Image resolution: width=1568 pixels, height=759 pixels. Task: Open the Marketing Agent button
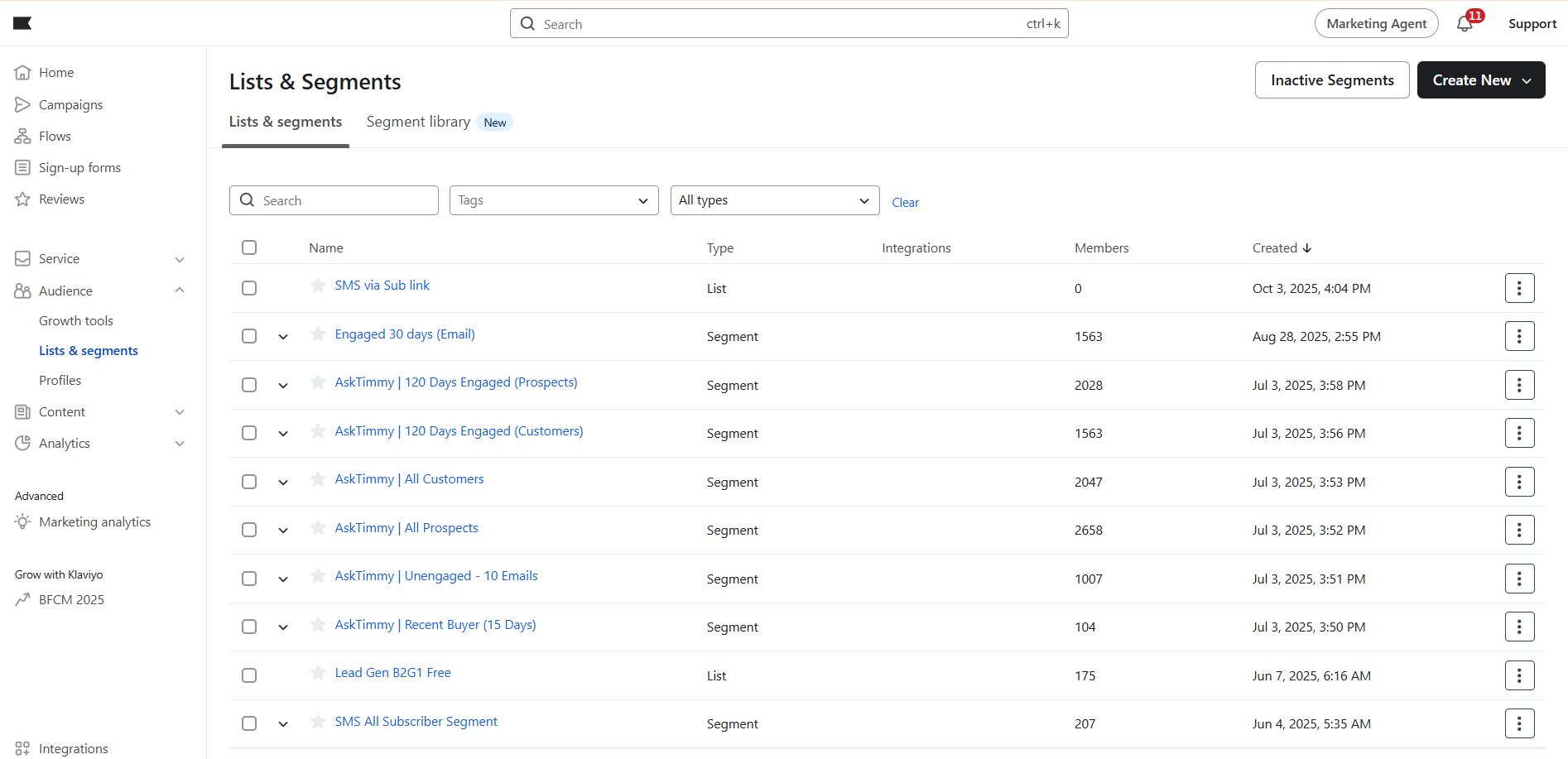pos(1376,23)
